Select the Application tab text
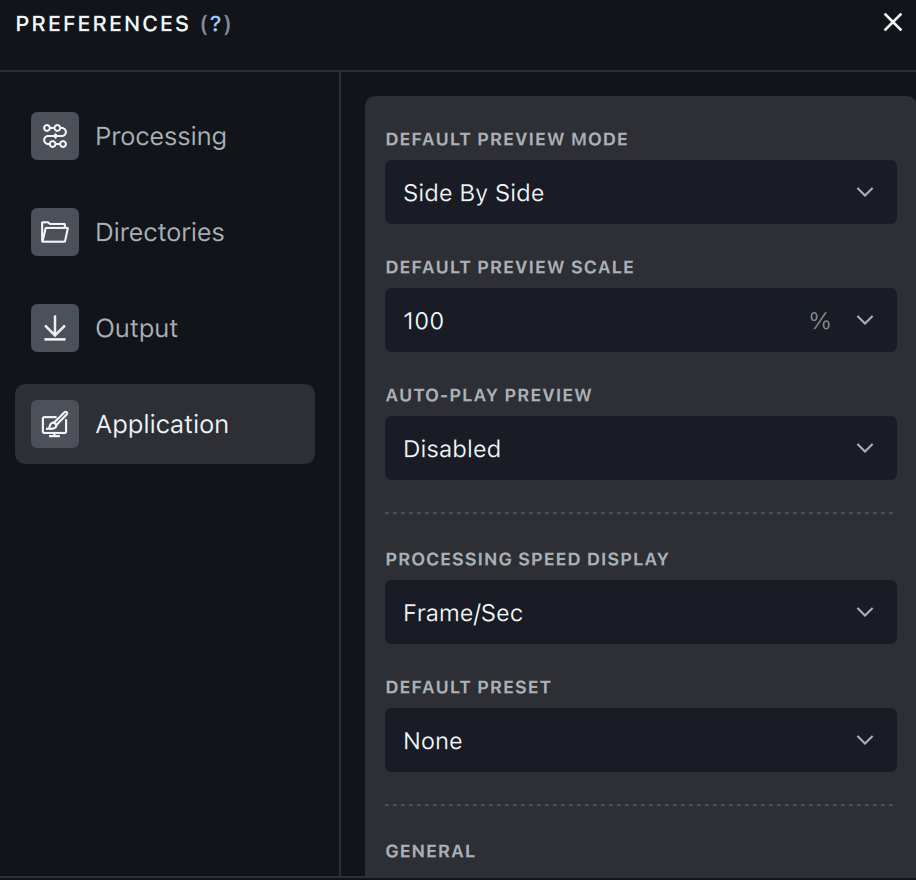 (162, 424)
